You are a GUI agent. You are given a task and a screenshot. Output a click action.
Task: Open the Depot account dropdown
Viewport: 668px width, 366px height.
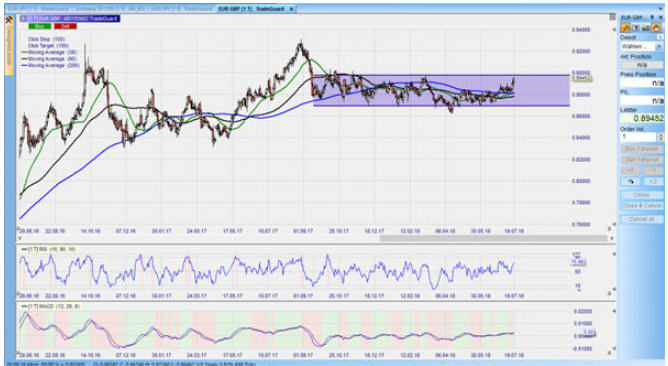(x=659, y=46)
